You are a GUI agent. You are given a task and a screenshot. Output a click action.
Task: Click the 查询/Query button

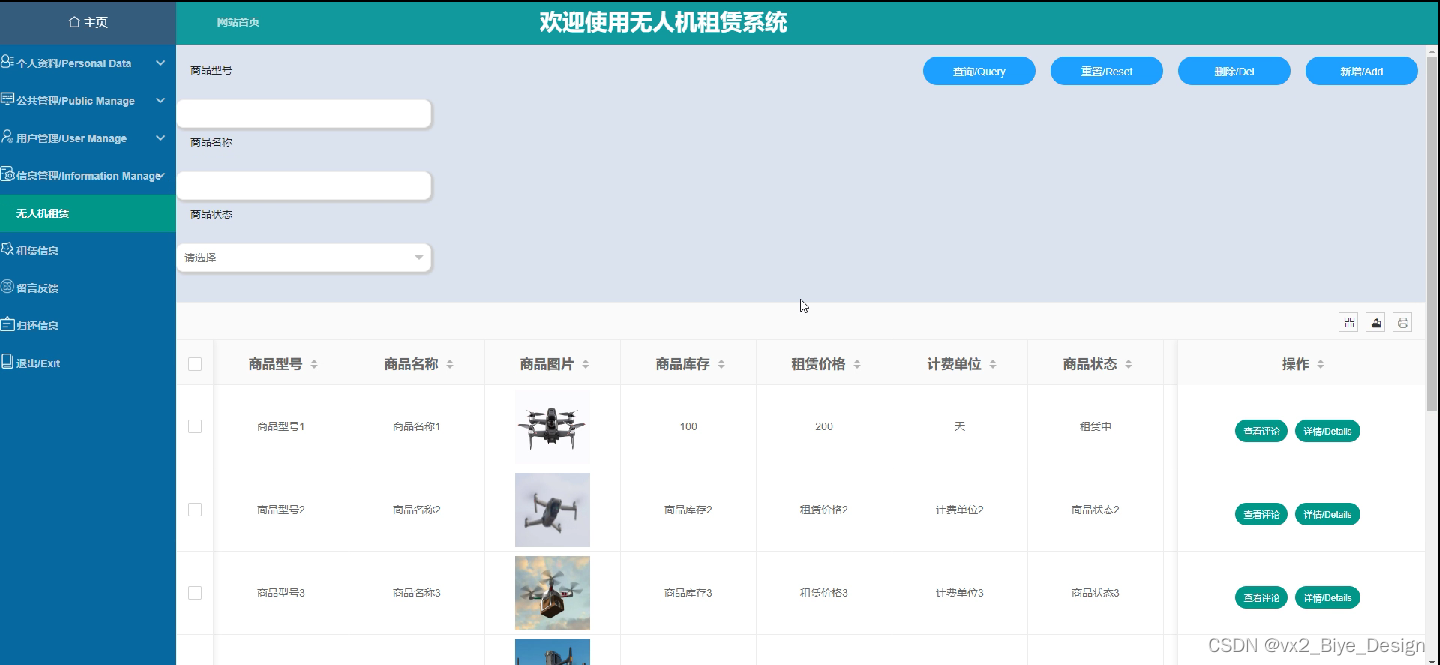click(x=979, y=71)
